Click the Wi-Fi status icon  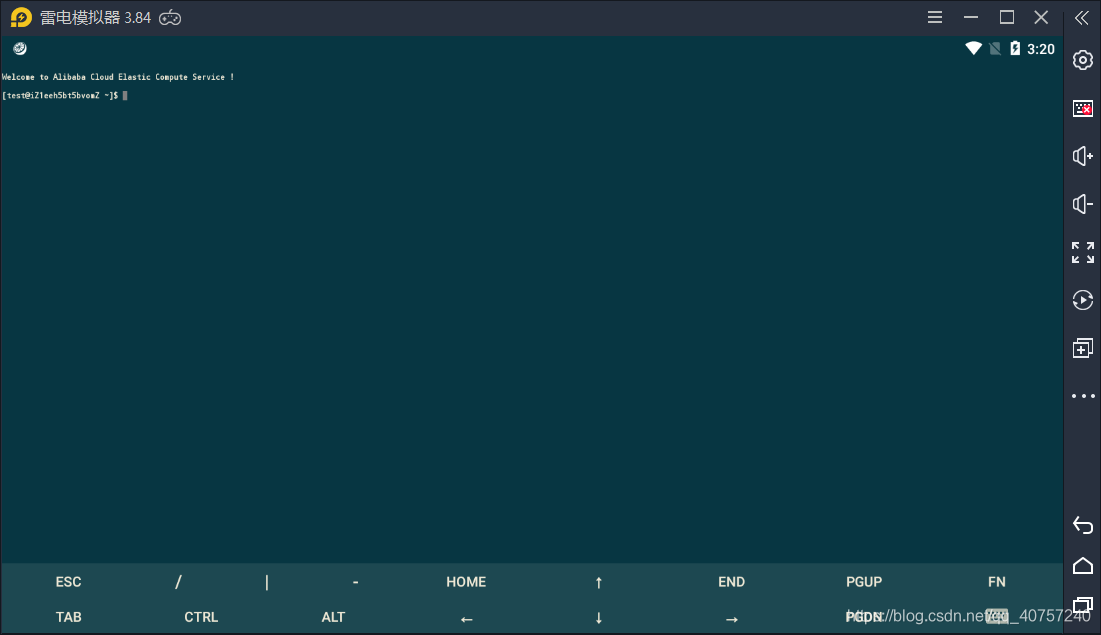pyautogui.click(x=973, y=48)
